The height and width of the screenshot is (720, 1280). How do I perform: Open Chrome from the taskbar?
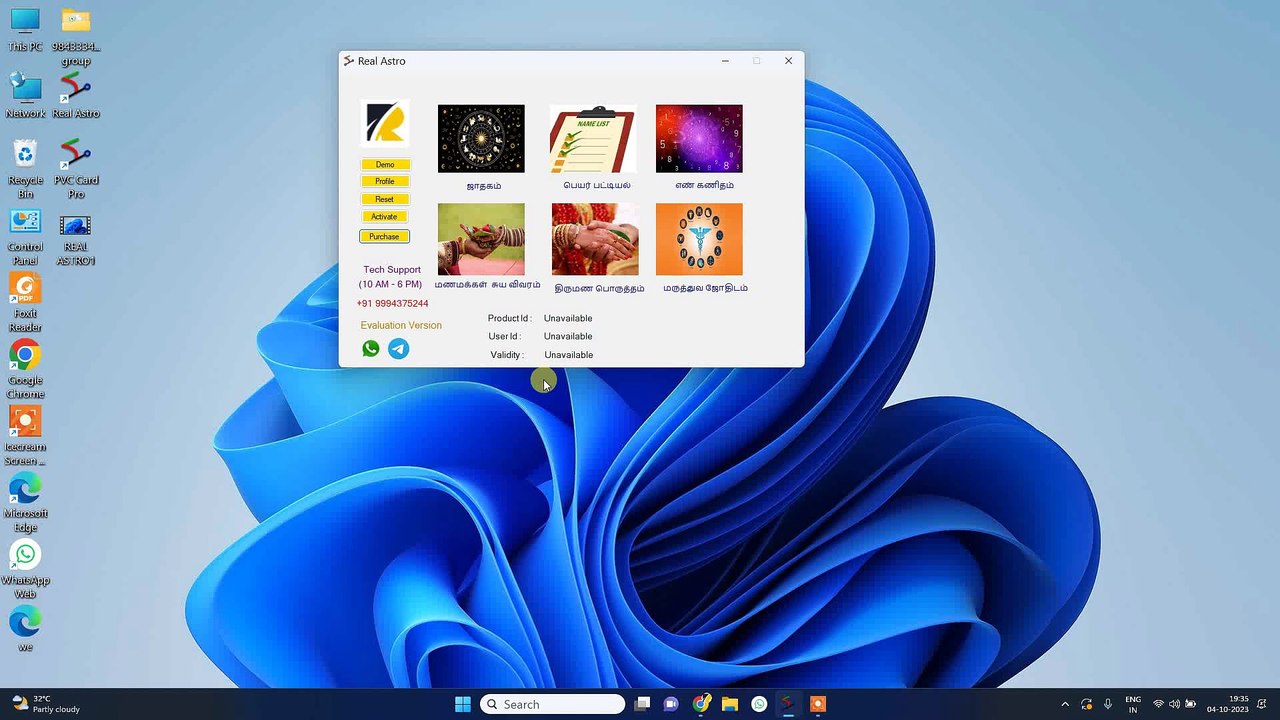pos(701,704)
